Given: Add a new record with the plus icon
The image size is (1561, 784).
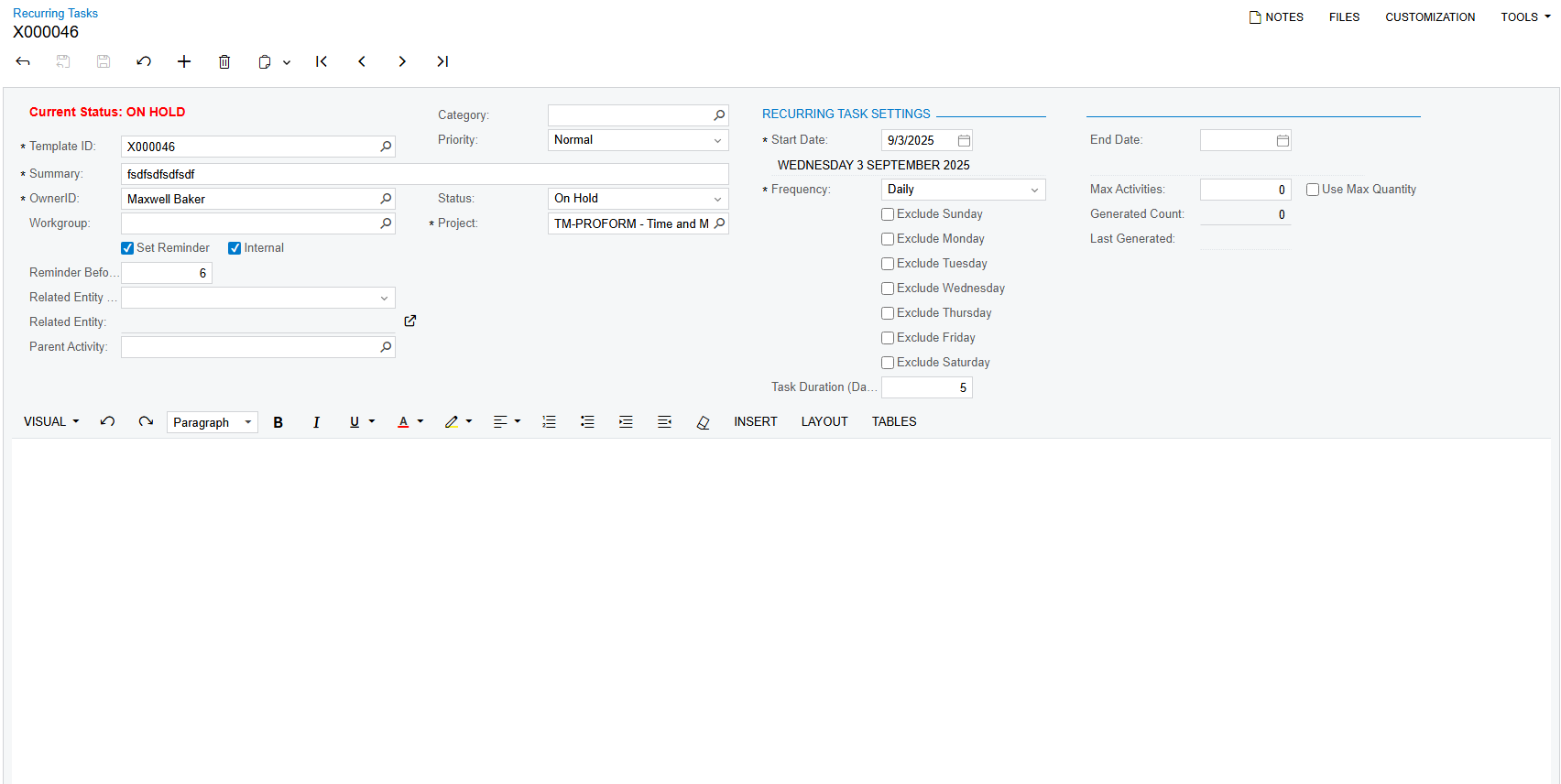Looking at the screenshot, I should 184,61.
